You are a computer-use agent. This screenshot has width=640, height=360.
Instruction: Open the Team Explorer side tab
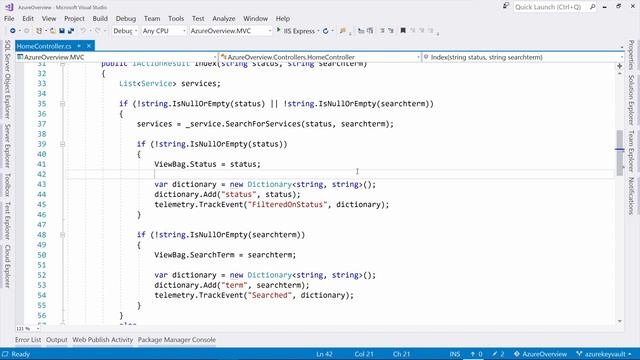[631, 151]
